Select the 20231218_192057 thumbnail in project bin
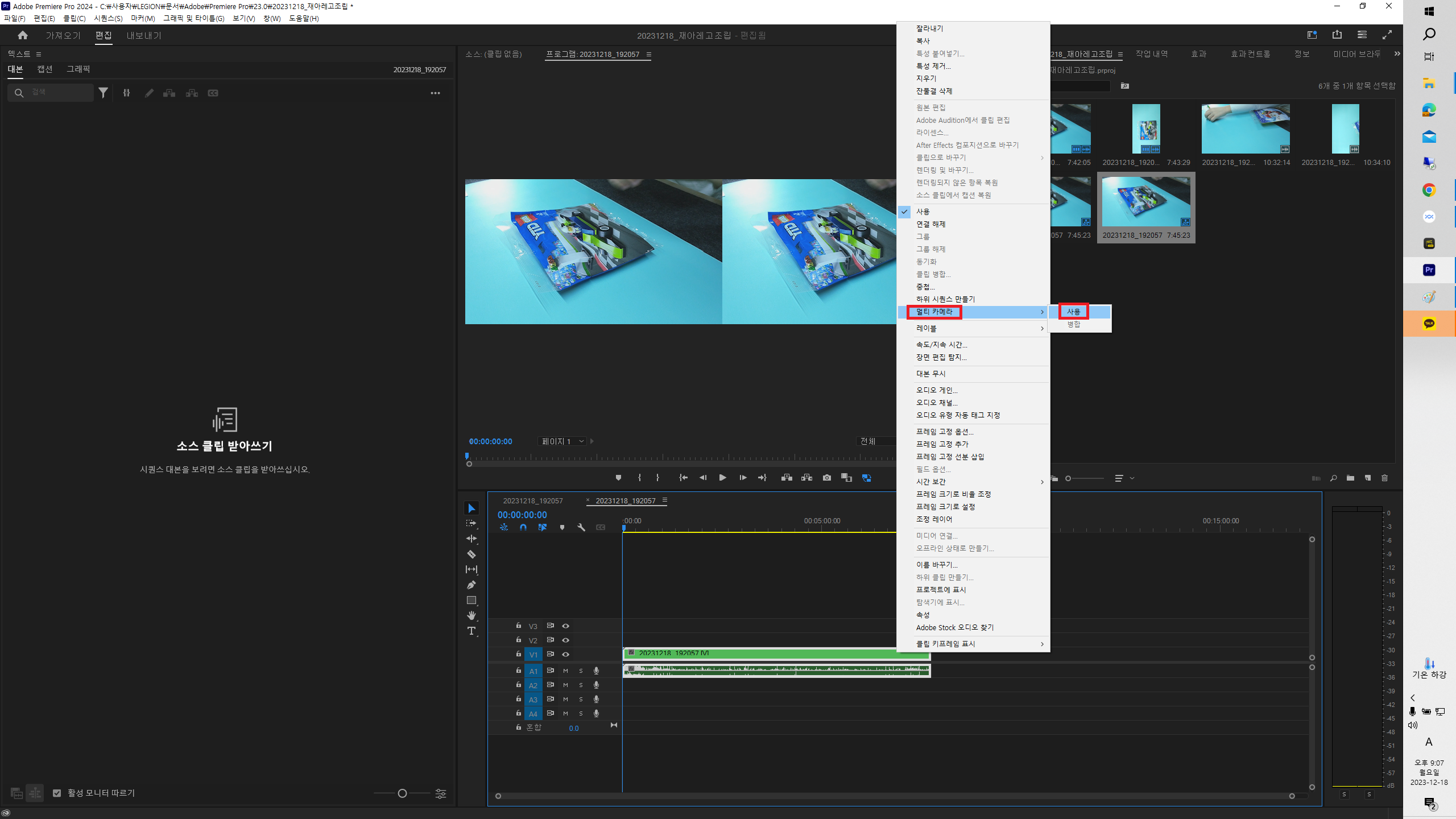This screenshot has height=819, width=1456. click(x=1145, y=202)
